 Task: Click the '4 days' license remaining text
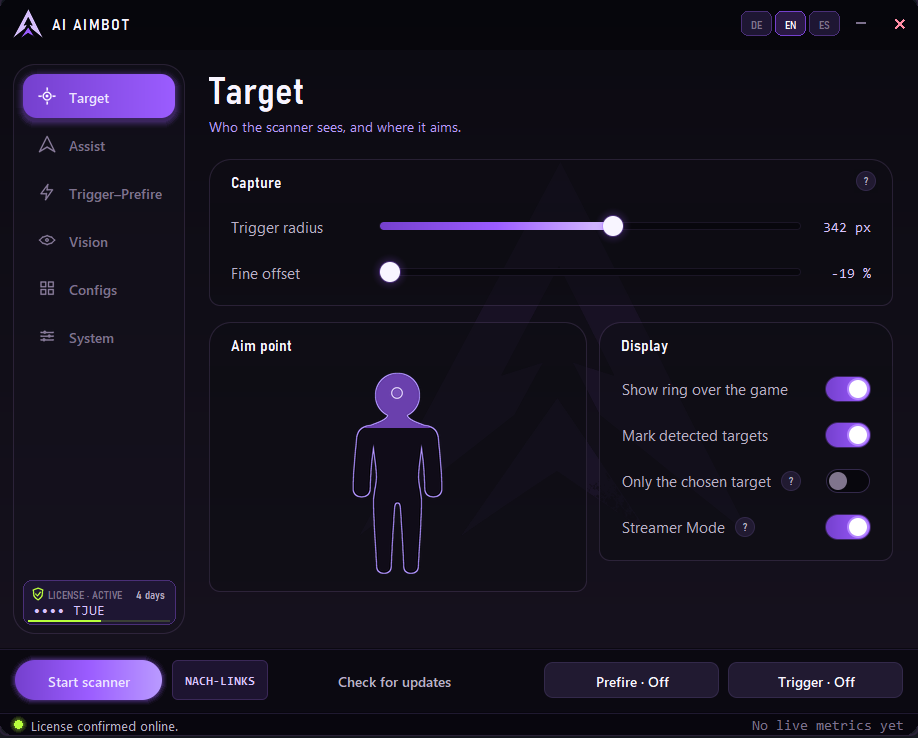(x=150, y=595)
